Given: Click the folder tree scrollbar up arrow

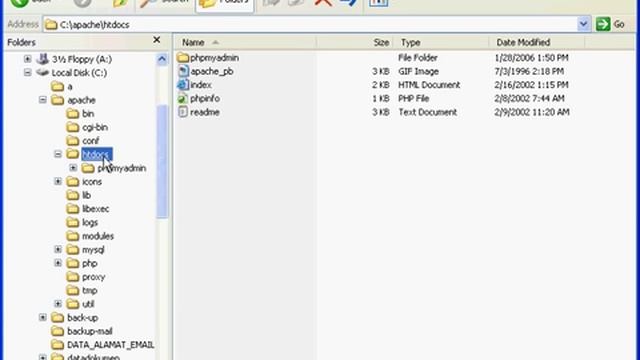Looking at the screenshot, I should coord(162,59).
